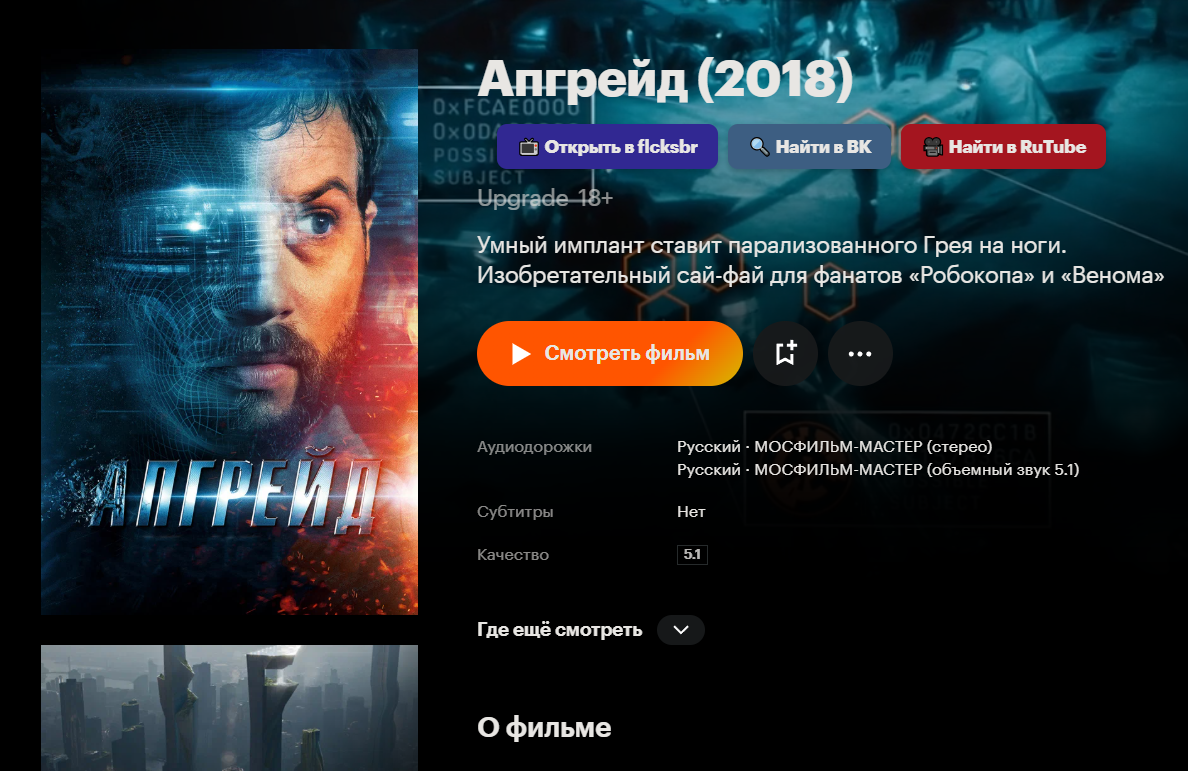Open the film in flcksbr

click(x=607, y=147)
